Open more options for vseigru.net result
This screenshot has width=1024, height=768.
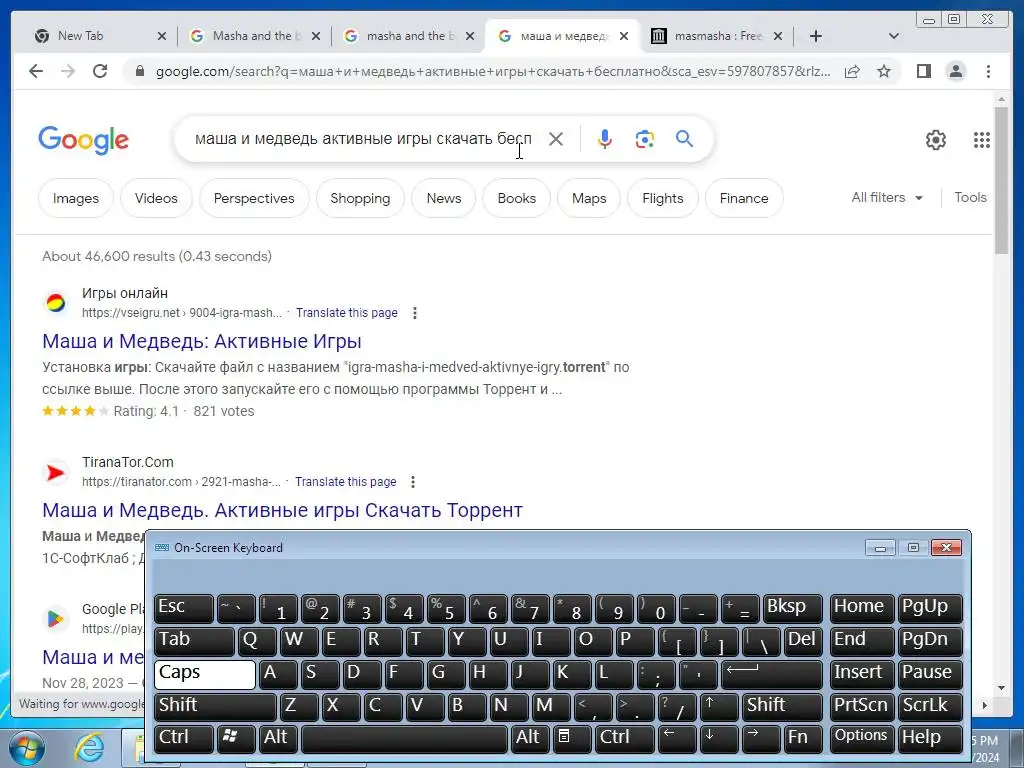tap(415, 313)
